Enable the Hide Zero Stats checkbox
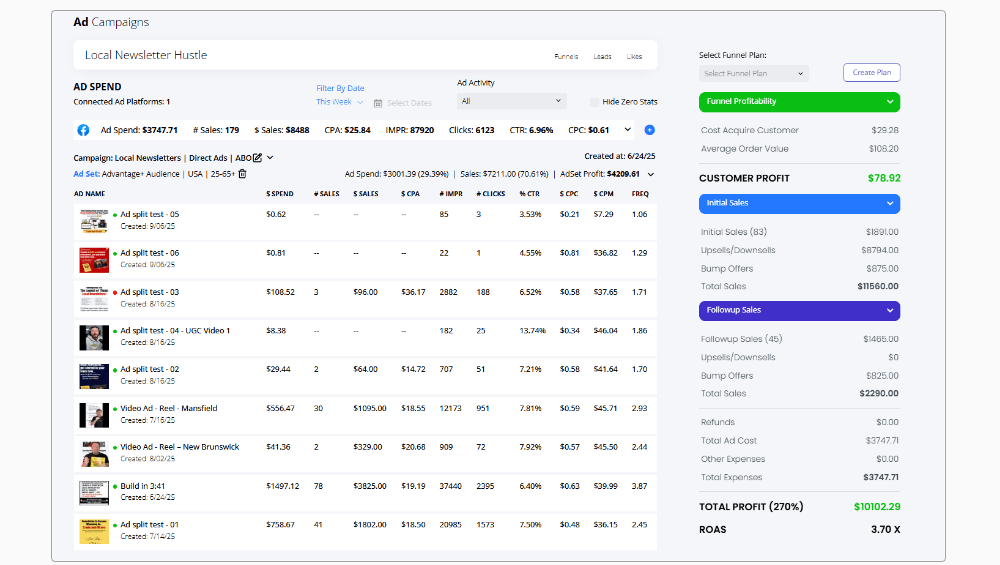This screenshot has height=565, width=1000. [x=594, y=102]
